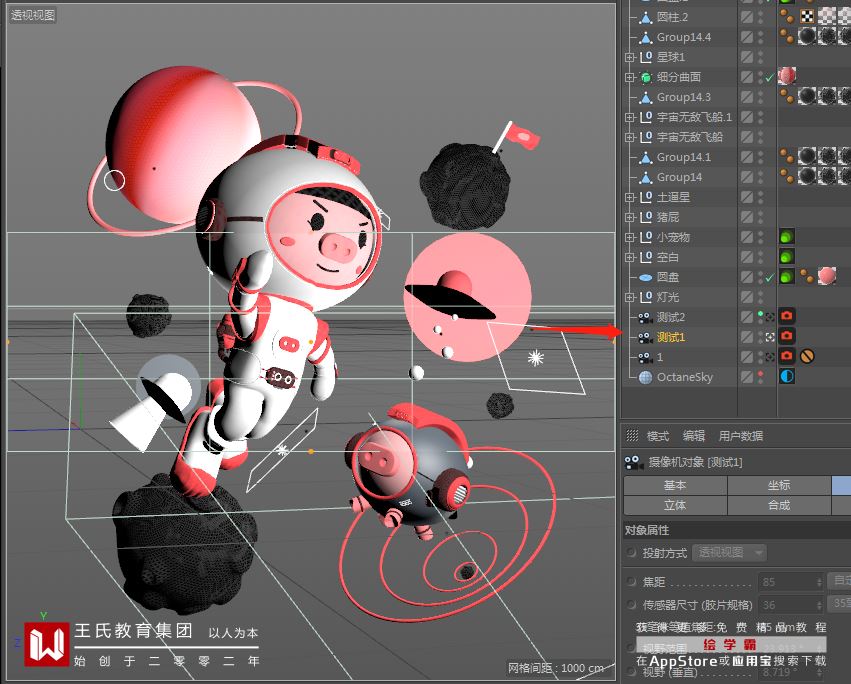Click the UVW tag dots on Group14.3

[x=786, y=97]
